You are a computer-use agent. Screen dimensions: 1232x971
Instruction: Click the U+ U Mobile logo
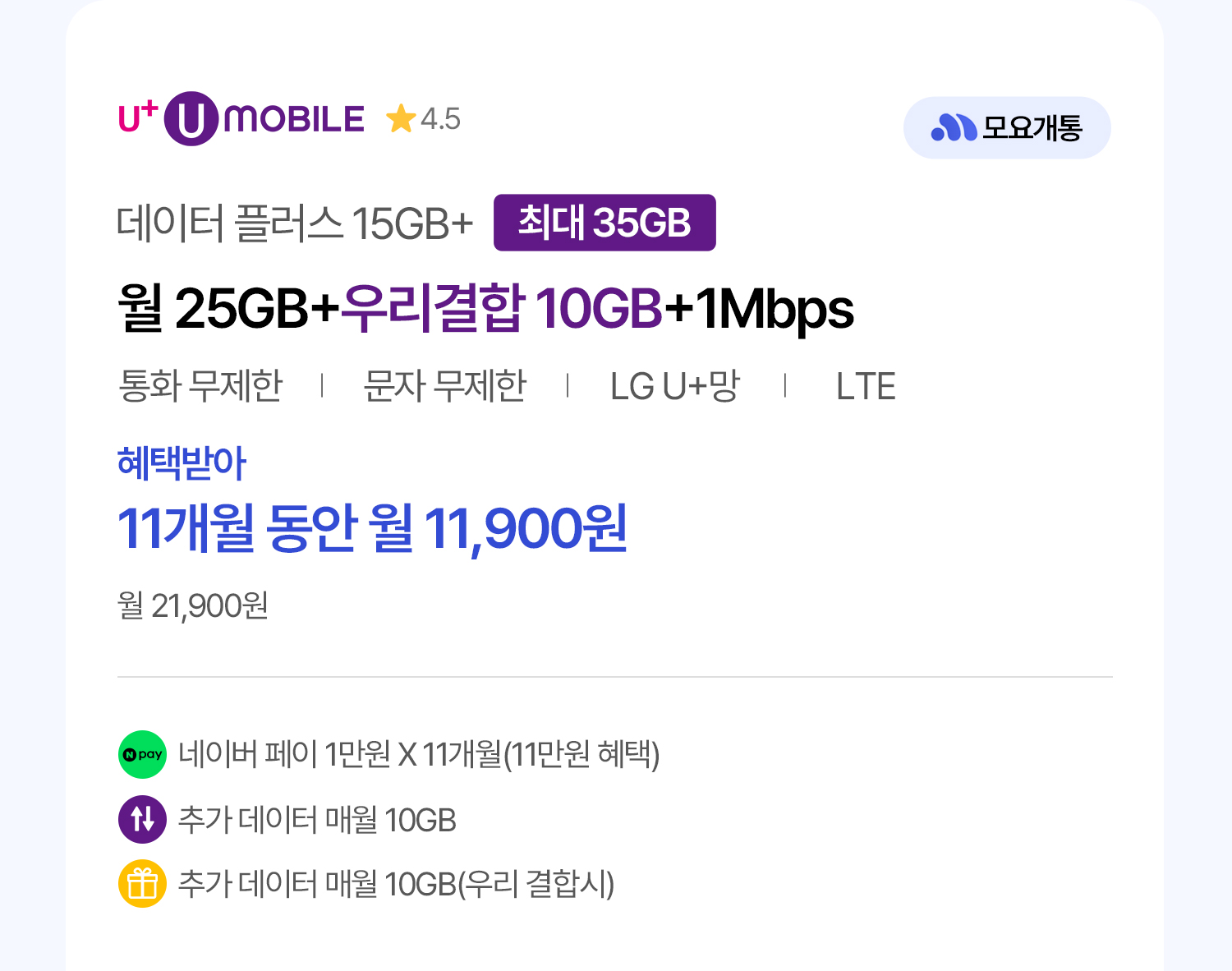241,119
